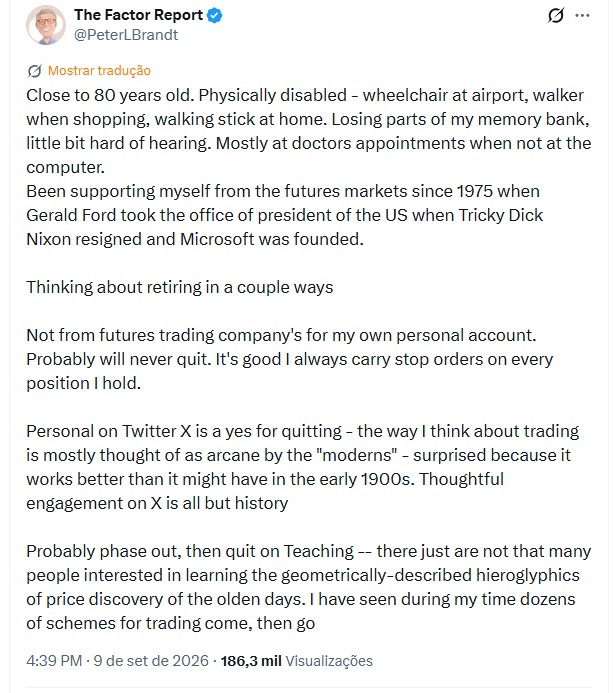Open the Grok icon in the post's top-right corner
Screen dimensions: 615x693
pyautogui.click(x=555, y=16)
